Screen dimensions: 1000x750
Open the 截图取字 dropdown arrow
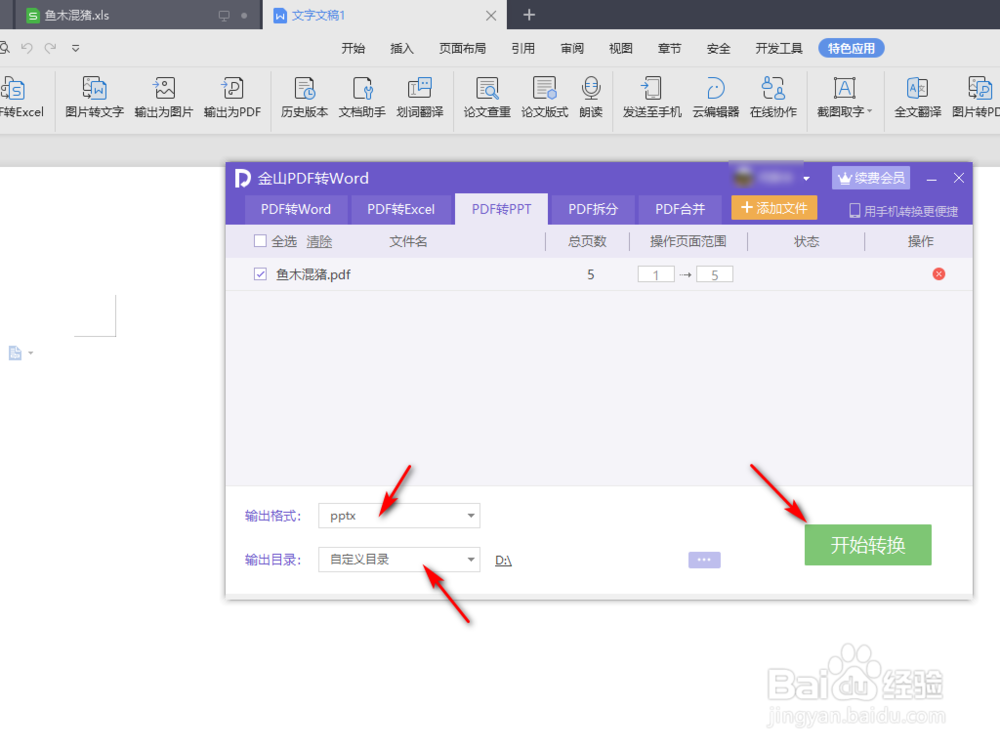click(869, 111)
